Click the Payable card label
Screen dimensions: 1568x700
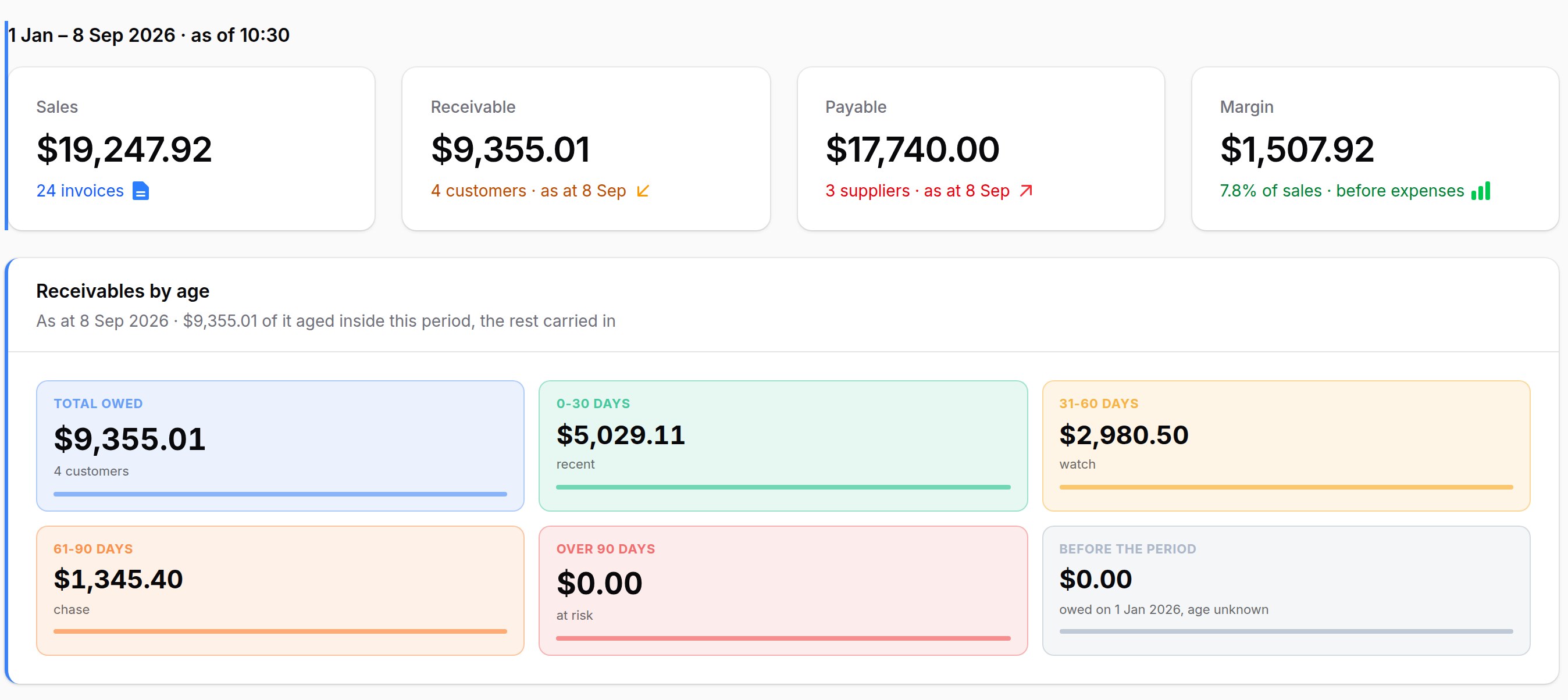pos(855,107)
